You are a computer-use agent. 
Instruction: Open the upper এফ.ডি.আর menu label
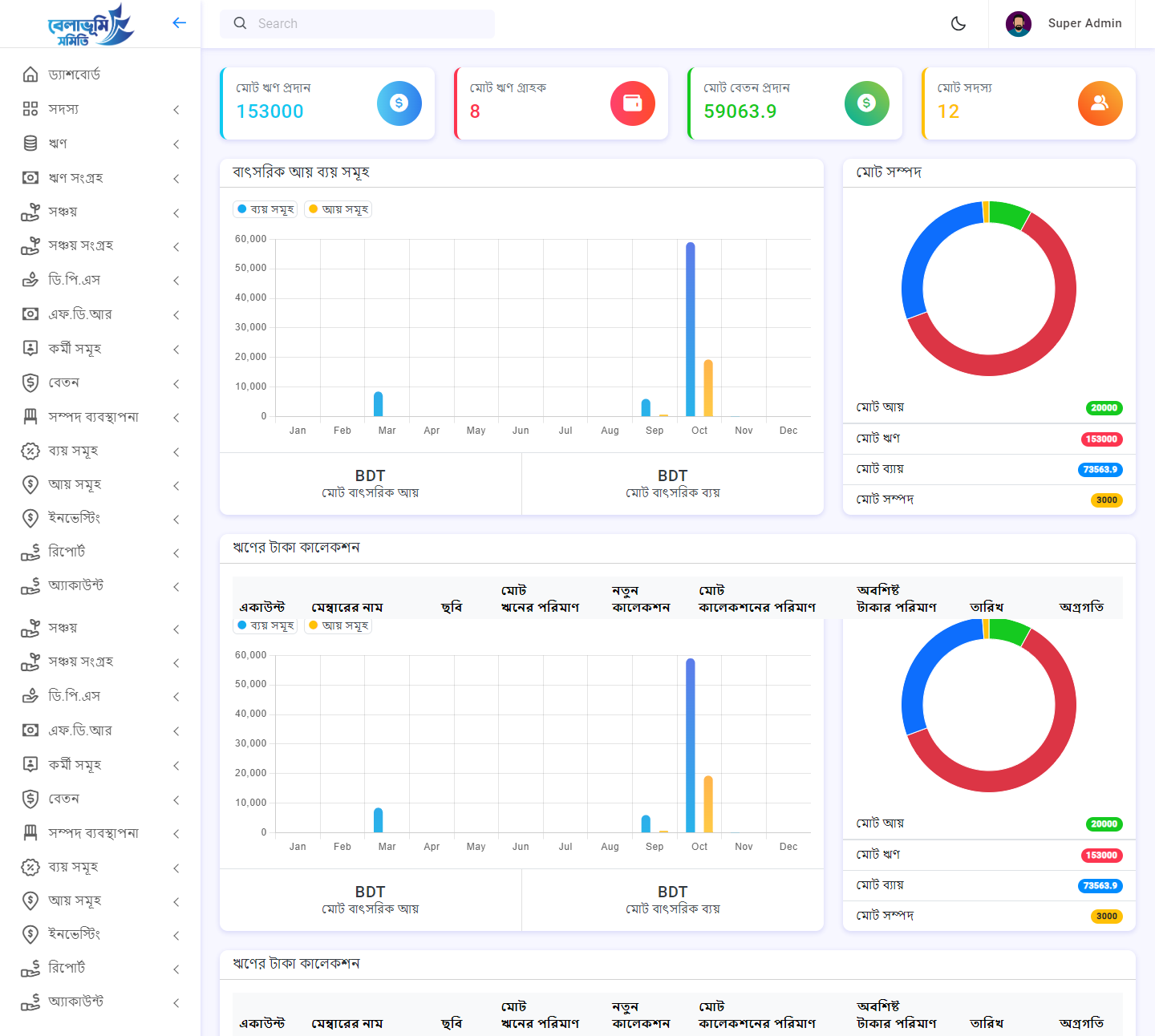point(80,314)
